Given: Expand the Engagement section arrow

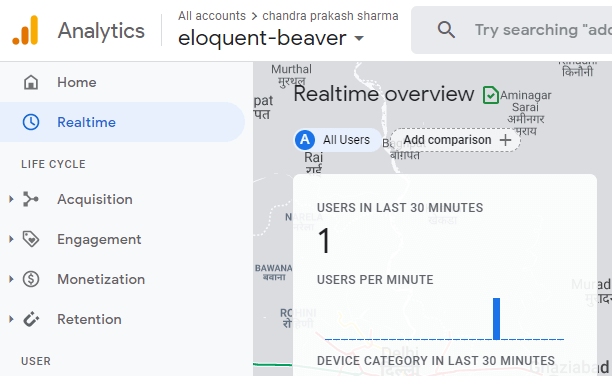Looking at the screenshot, I should pos(11,239).
